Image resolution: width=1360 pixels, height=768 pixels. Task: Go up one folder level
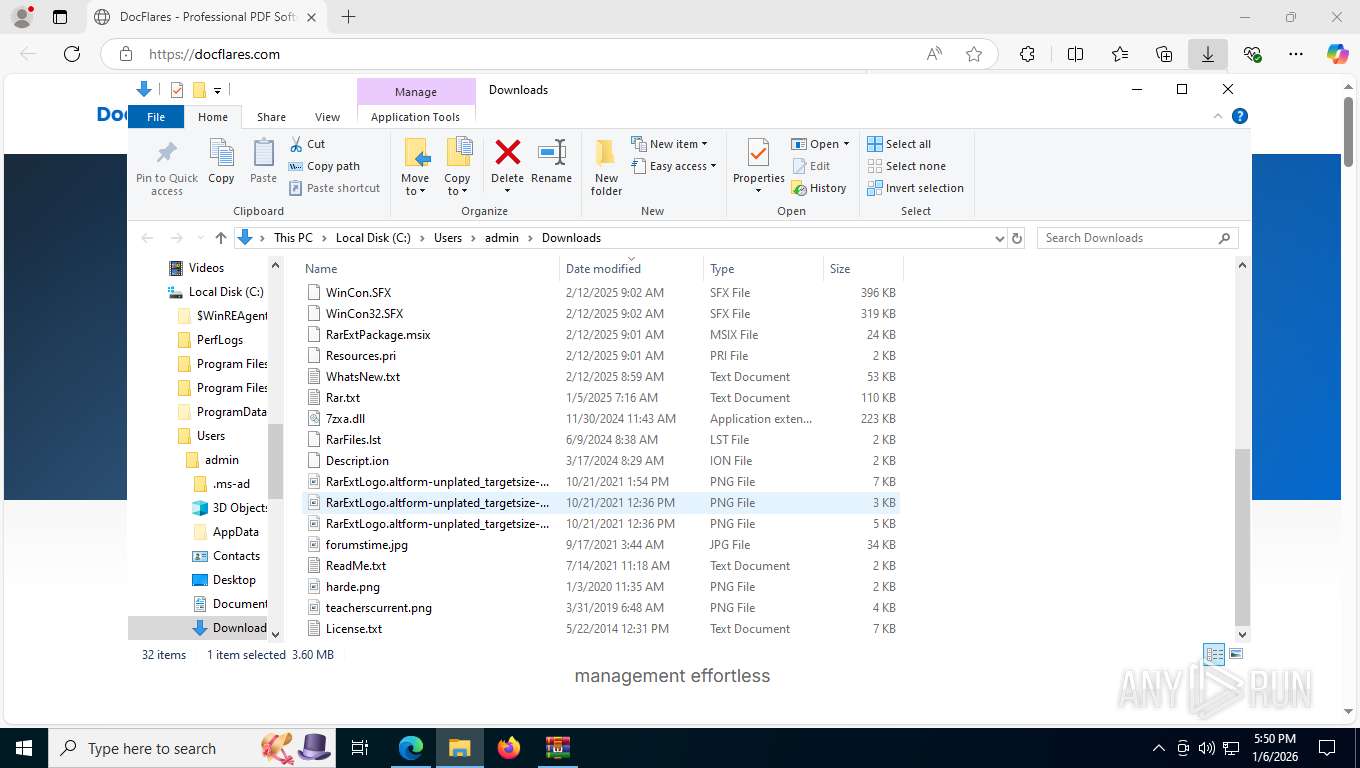point(221,238)
